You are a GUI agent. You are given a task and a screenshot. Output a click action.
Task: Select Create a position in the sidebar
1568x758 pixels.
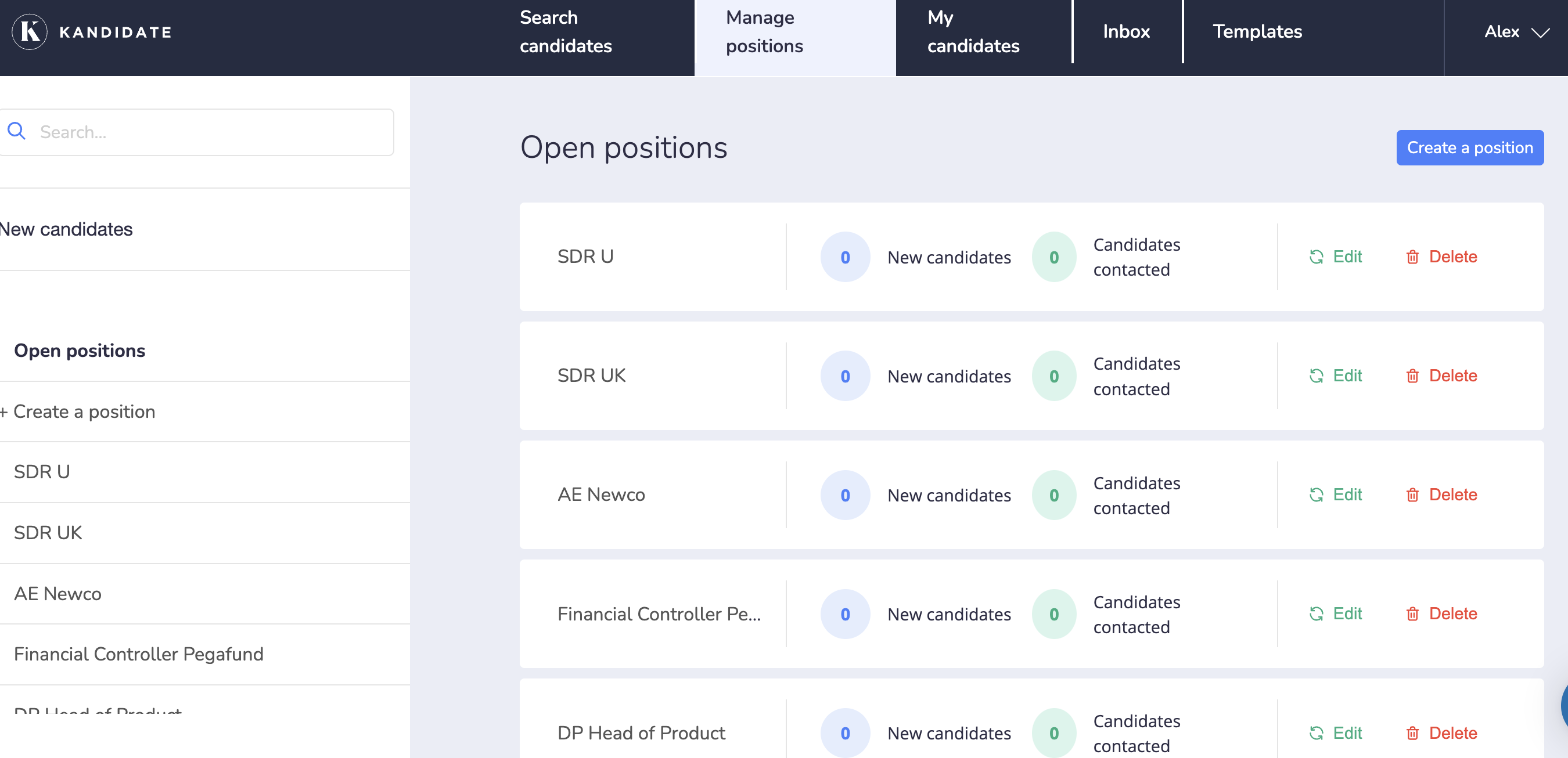[79, 412]
